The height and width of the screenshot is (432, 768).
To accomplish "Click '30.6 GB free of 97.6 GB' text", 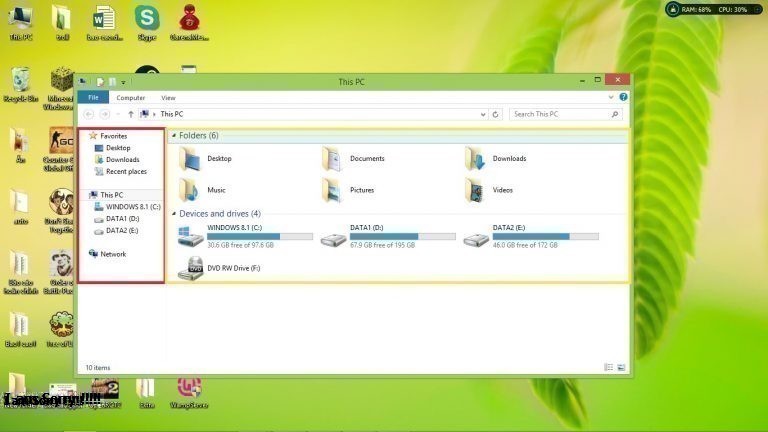I will pyautogui.click(x=240, y=245).
